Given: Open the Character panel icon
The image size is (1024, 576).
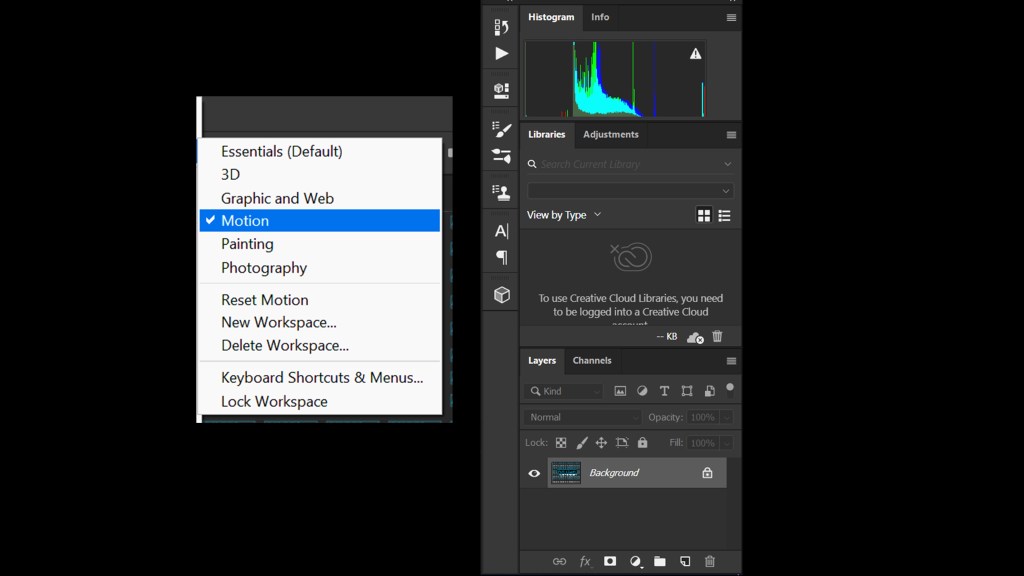Looking at the screenshot, I should click(501, 231).
